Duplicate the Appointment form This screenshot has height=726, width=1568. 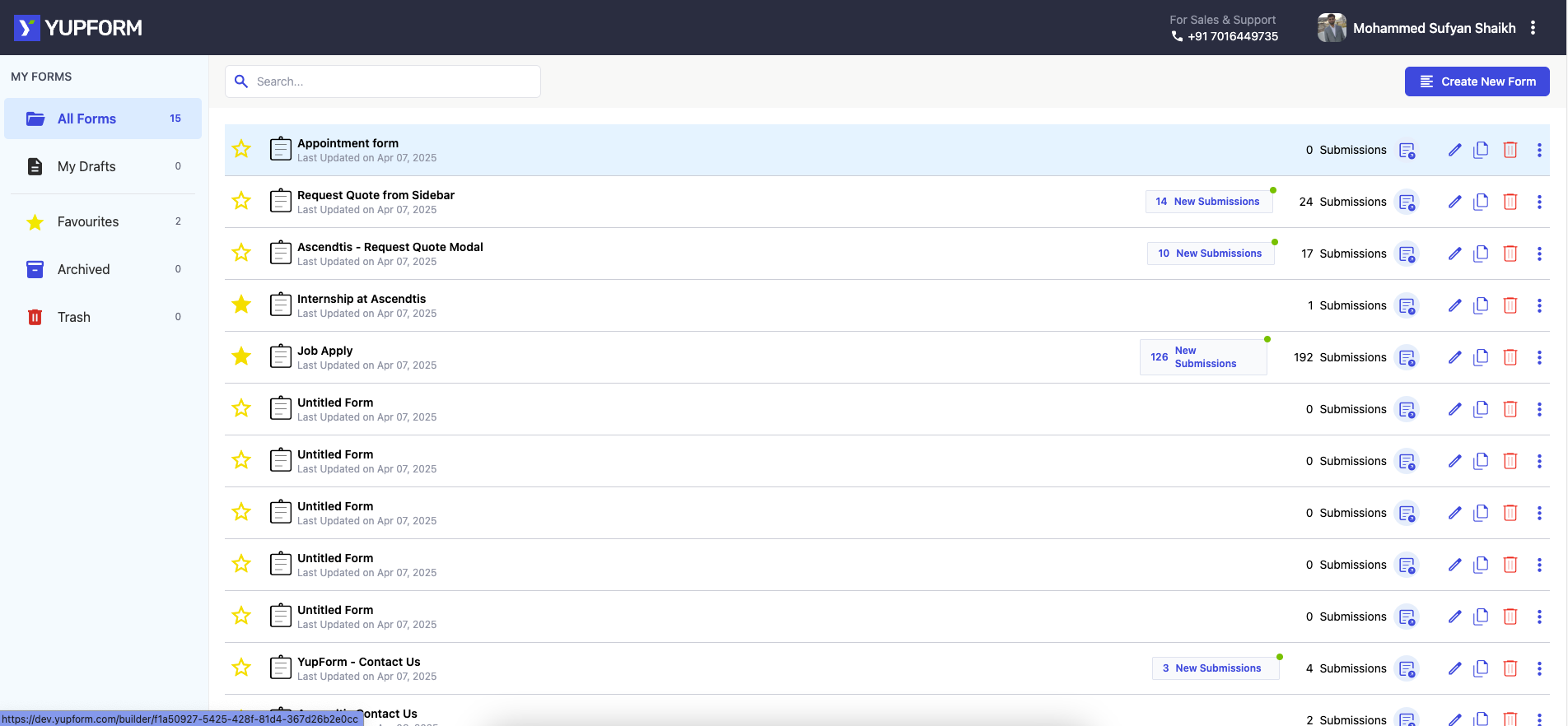click(1481, 150)
